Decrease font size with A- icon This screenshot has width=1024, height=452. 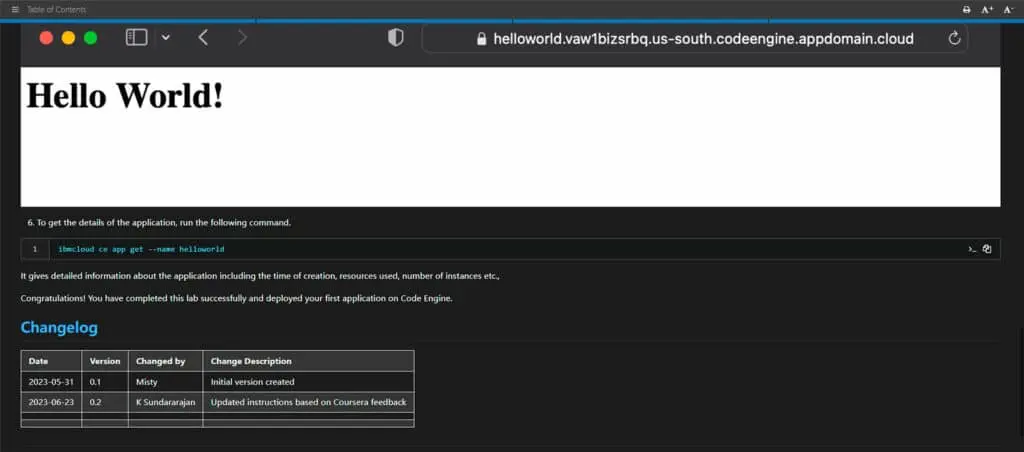tap(1008, 10)
